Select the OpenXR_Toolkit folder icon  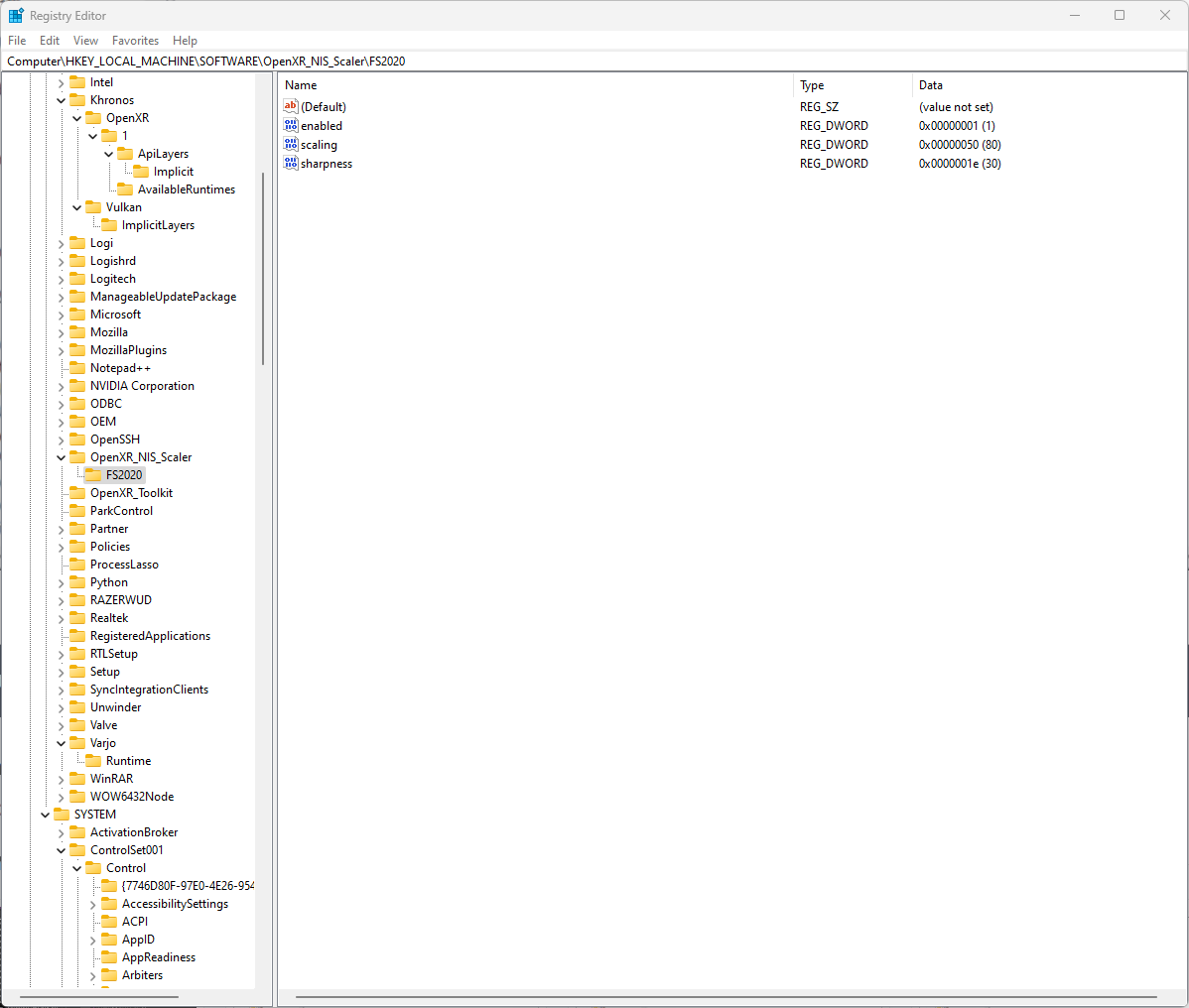click(x=77, y=493)
